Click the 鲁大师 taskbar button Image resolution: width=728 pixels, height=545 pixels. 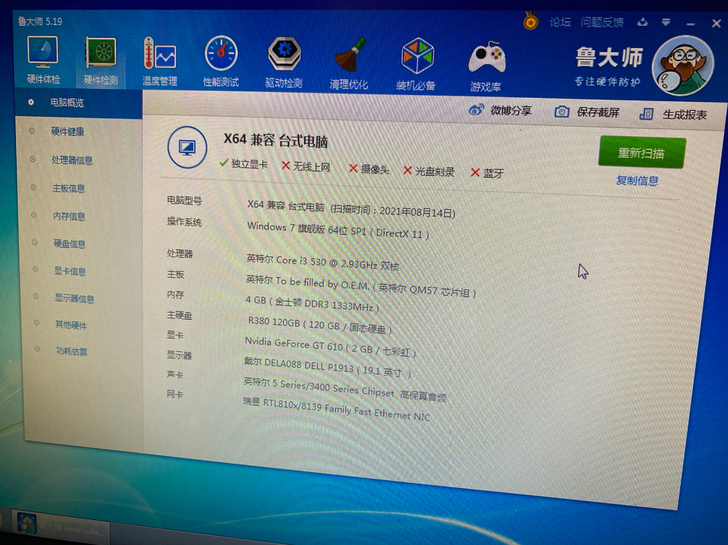60,526
